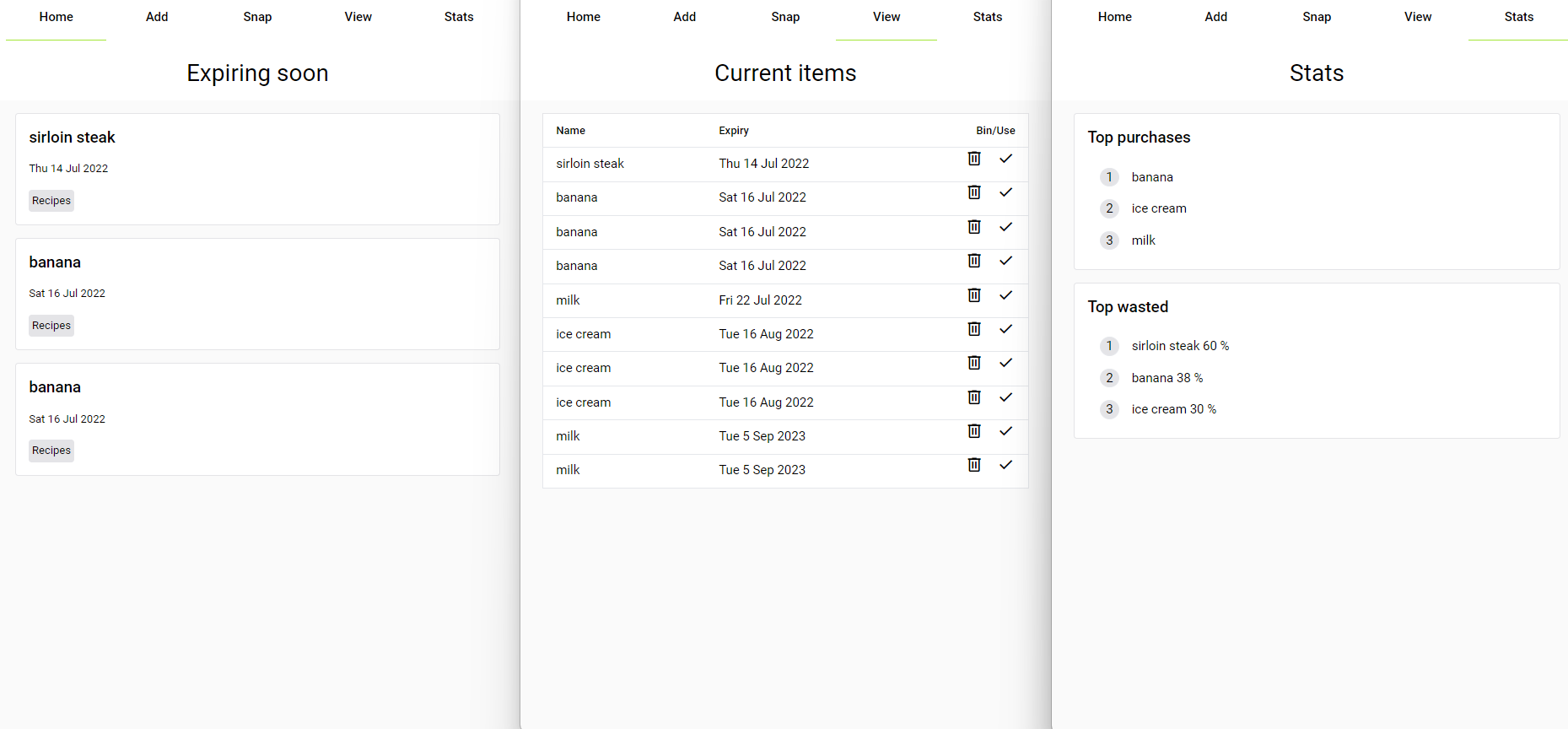Click 'sirloin steak 60 %' in Top wasted

coord(1181,346)
